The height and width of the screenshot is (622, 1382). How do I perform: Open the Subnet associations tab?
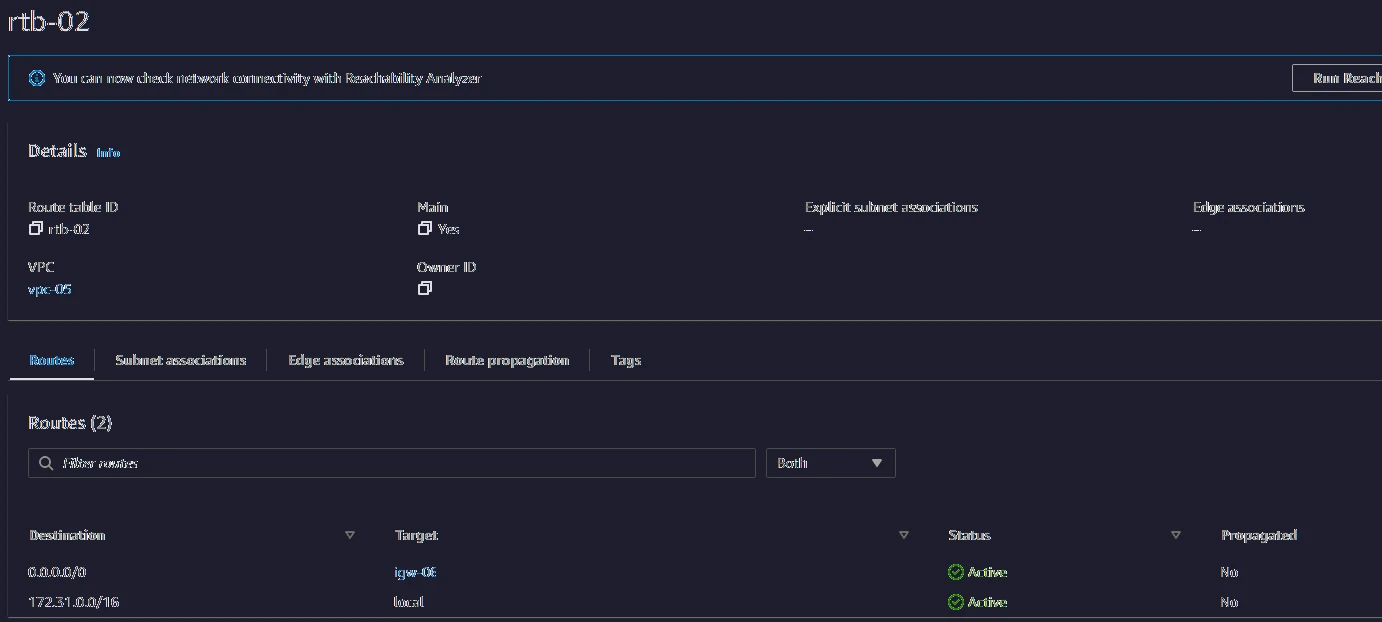tap(180, 360)
